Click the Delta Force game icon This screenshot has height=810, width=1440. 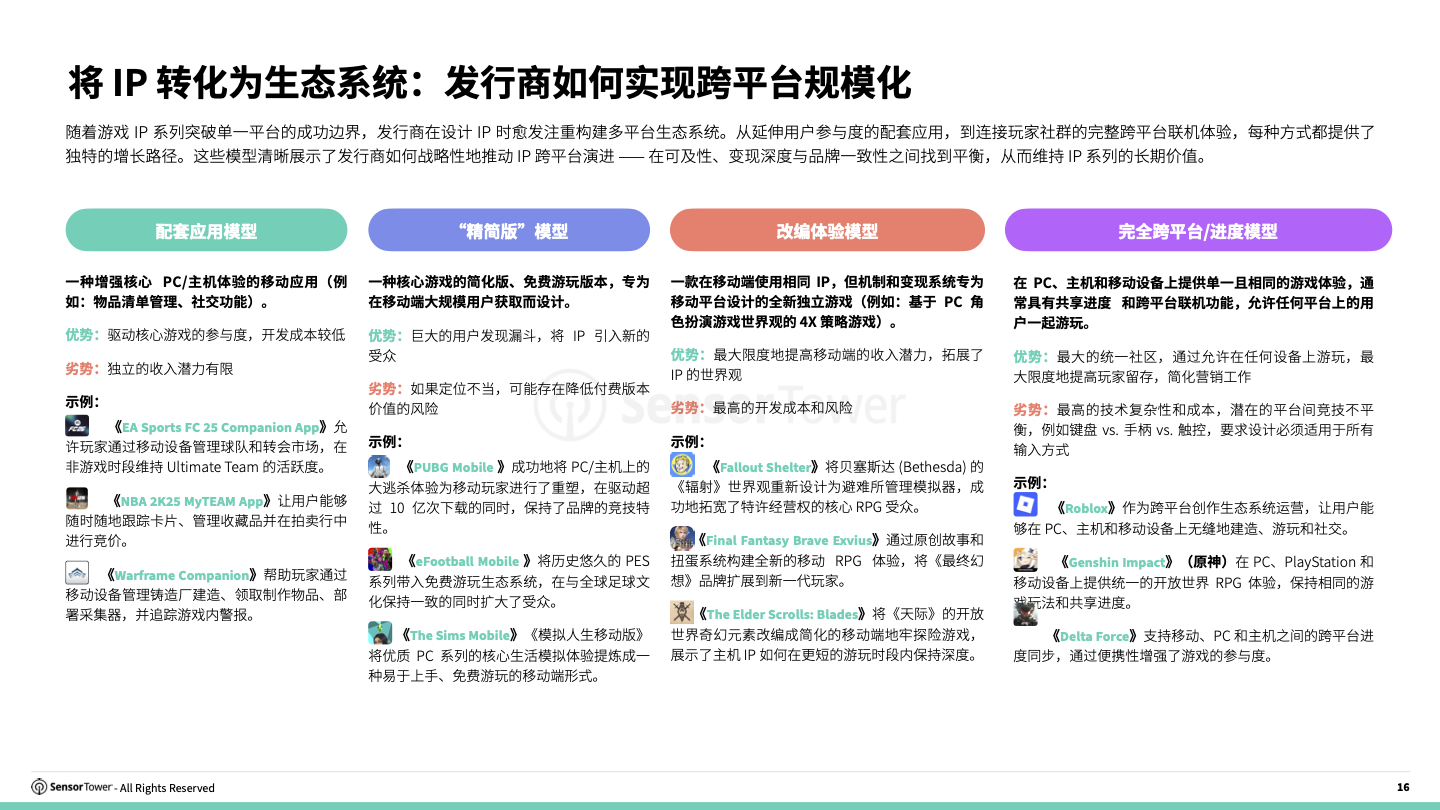pos(1026,613)
